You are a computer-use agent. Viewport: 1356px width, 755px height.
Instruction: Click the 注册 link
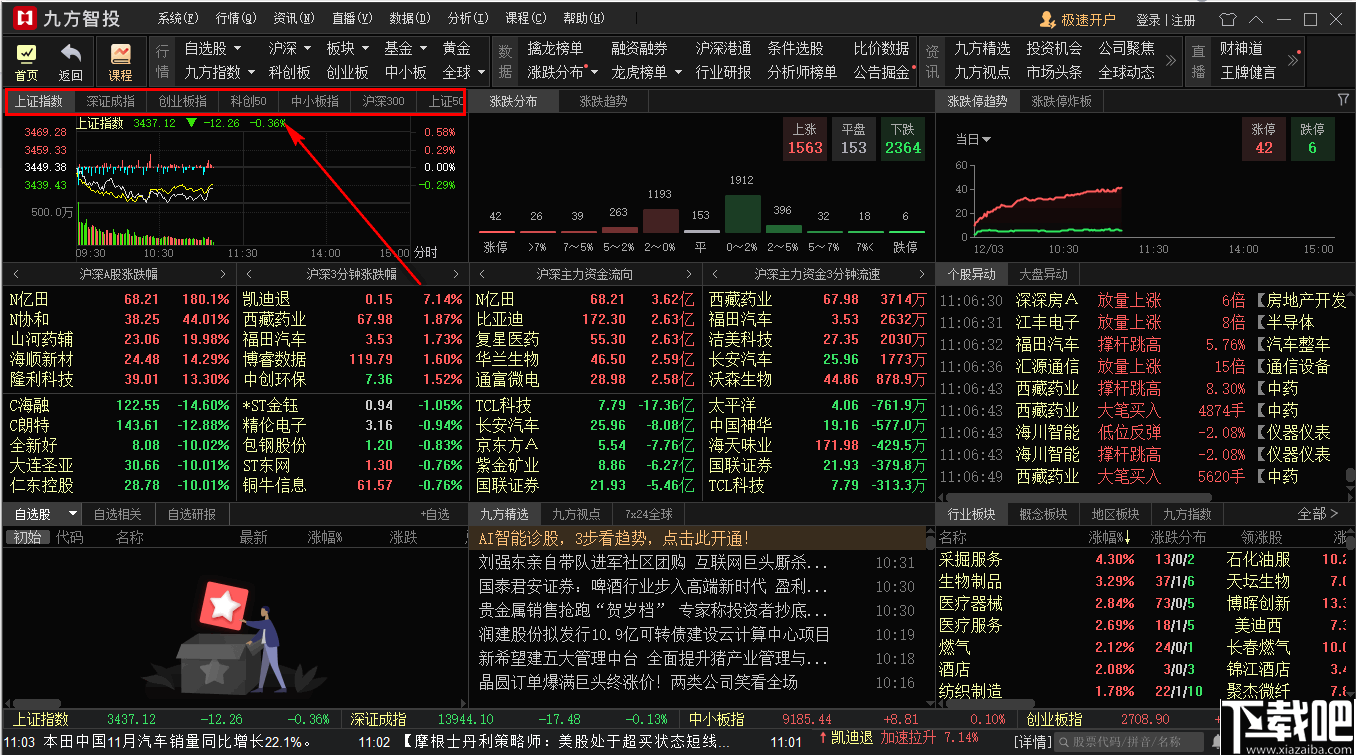click(1183, 20)
